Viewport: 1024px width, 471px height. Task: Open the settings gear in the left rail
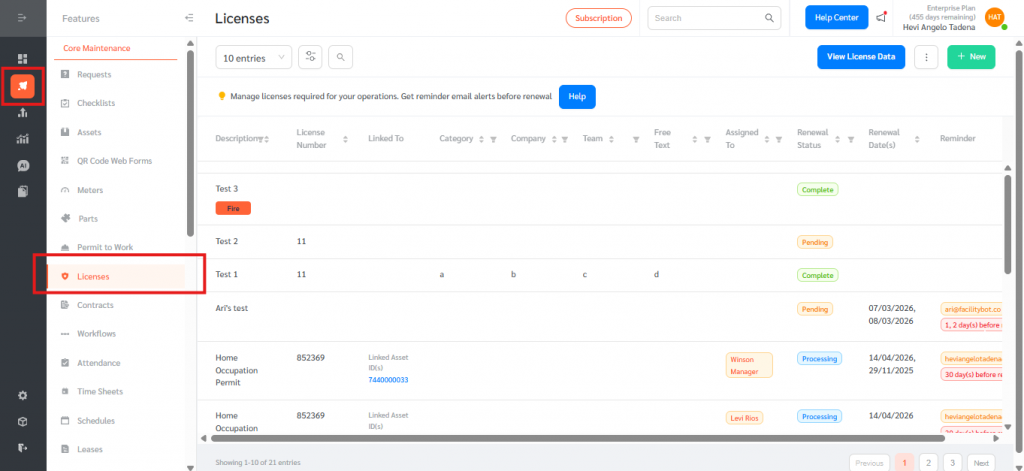(x=22, y=395)
